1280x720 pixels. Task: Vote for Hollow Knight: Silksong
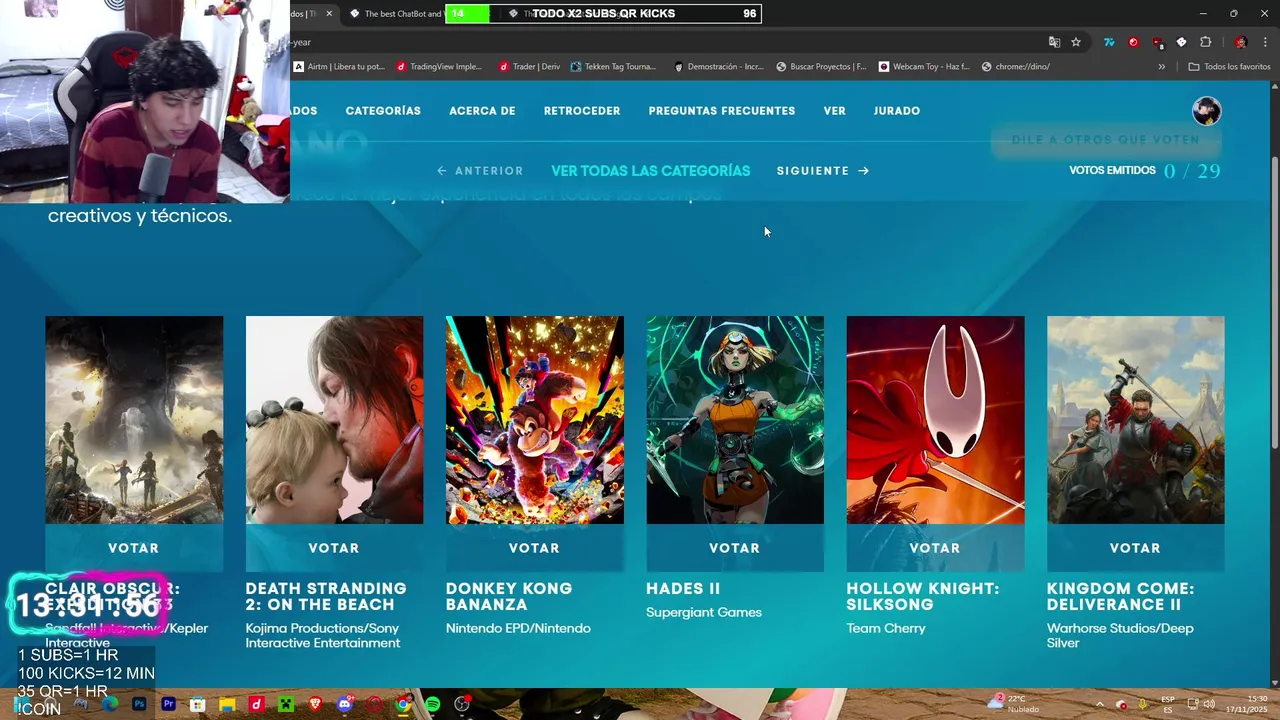tap(935, 548)
